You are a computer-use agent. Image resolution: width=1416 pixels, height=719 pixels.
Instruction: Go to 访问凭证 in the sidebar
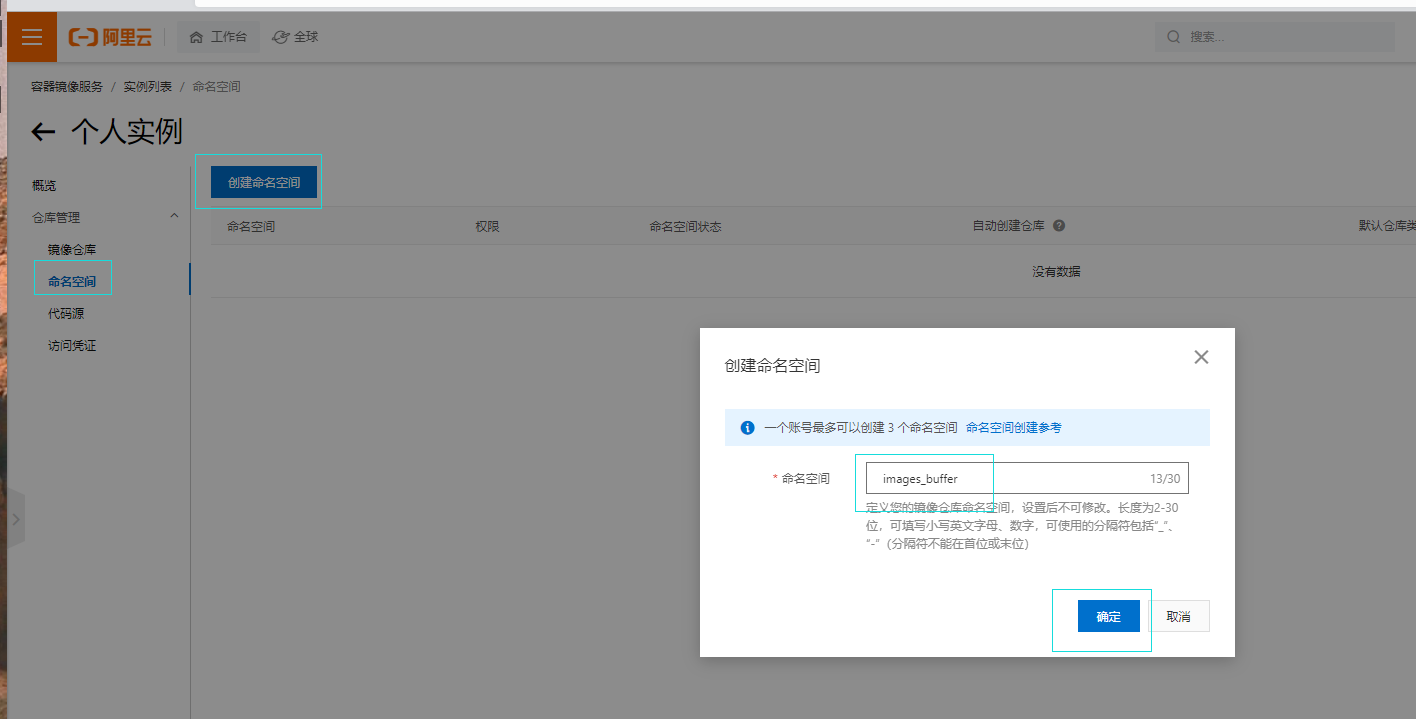click(72, 345)
